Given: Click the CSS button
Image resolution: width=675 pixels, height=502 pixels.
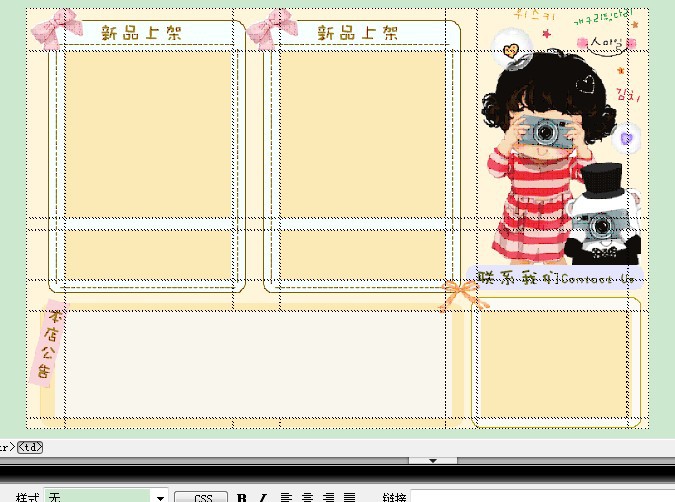Looking at the screenshot, I should click(x=201, y=497).
